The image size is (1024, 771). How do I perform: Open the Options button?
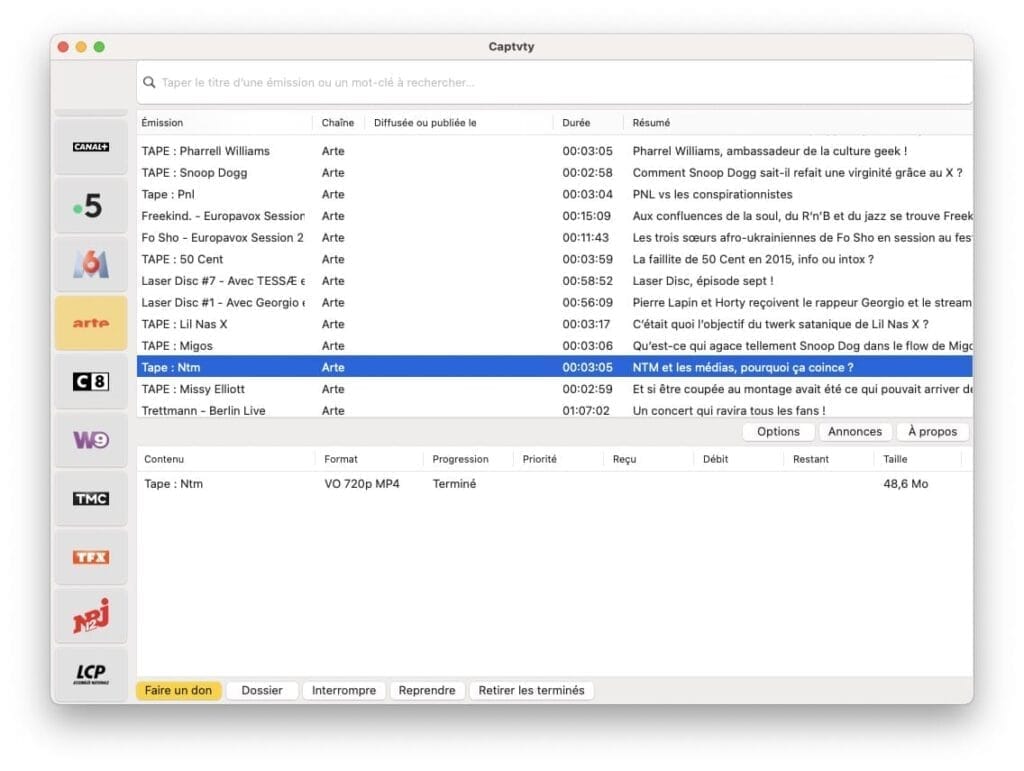[778, 432]
